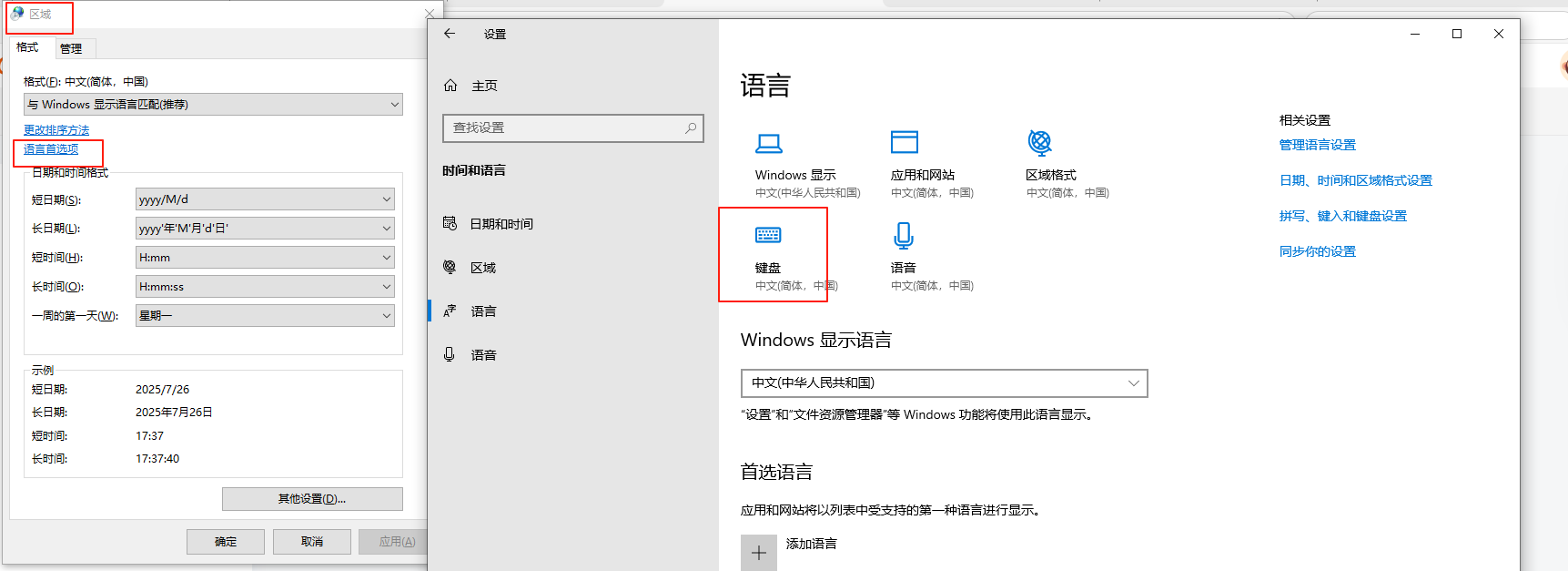Open the 一周的第一天 dropdown
Screen dimensions: 1568x571
[x=265, y=316]
